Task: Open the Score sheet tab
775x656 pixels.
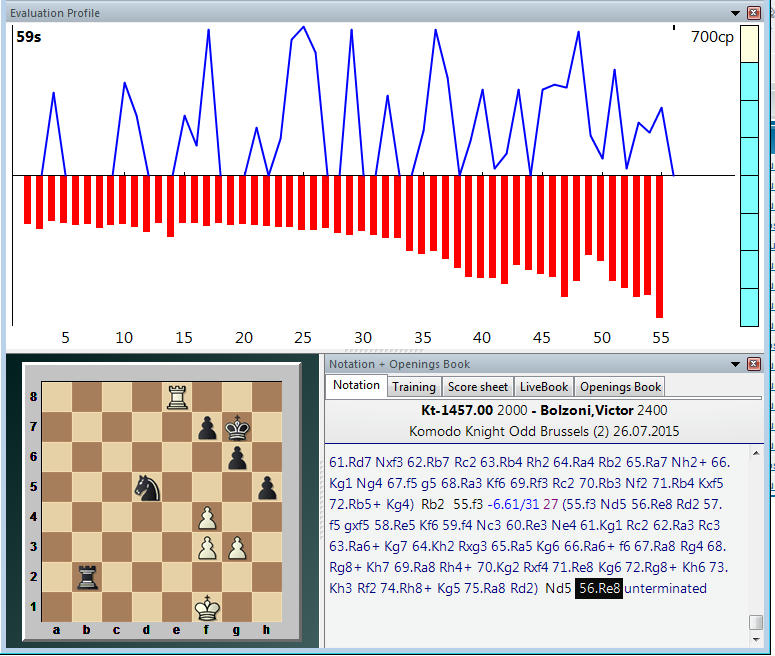Action: [477, 387]
